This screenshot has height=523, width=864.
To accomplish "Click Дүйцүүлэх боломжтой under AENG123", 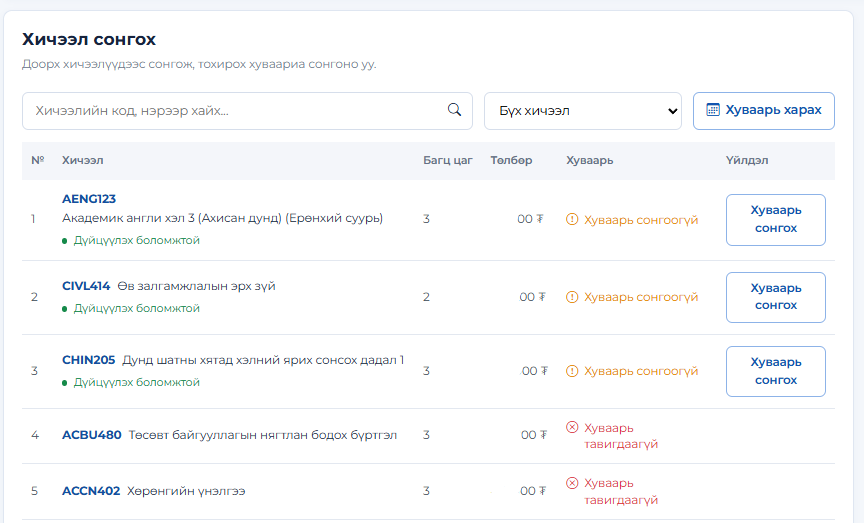I will tap(137, 240).
